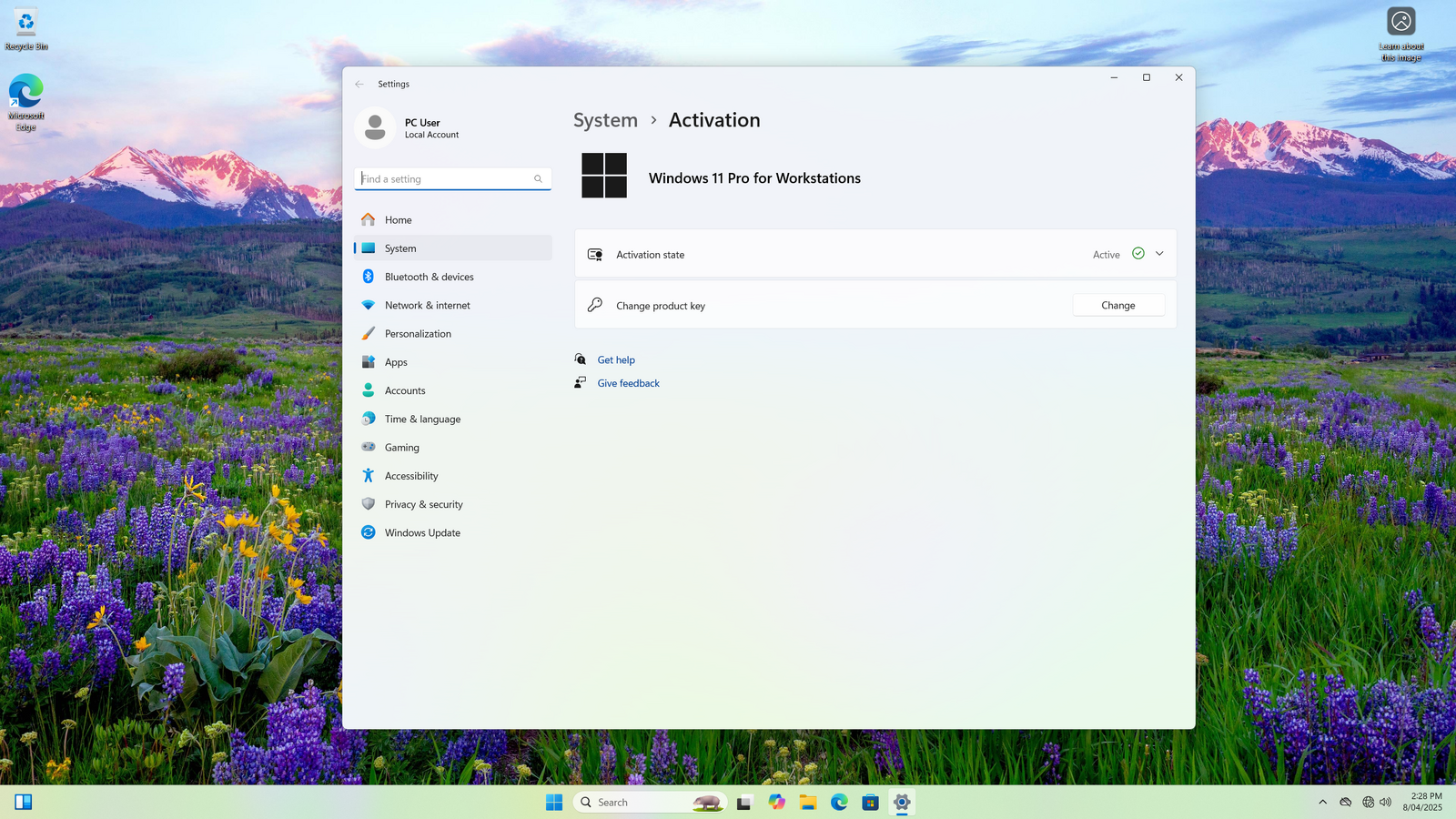Open File Explorer from the taskbar
This screenshot has width=1456, height=819.
click(x=808, y=802)
